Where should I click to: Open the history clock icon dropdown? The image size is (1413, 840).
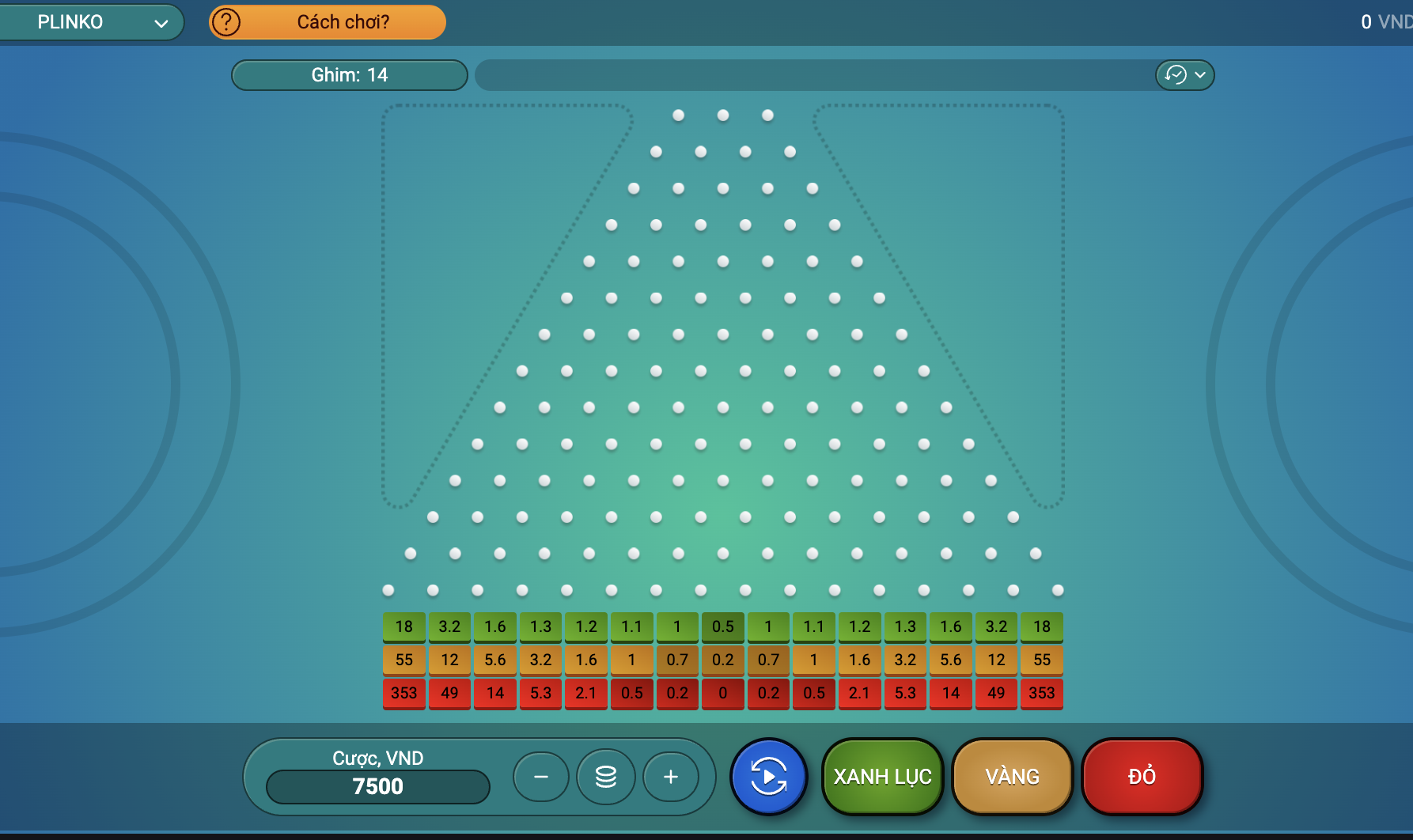[1176, 75]
